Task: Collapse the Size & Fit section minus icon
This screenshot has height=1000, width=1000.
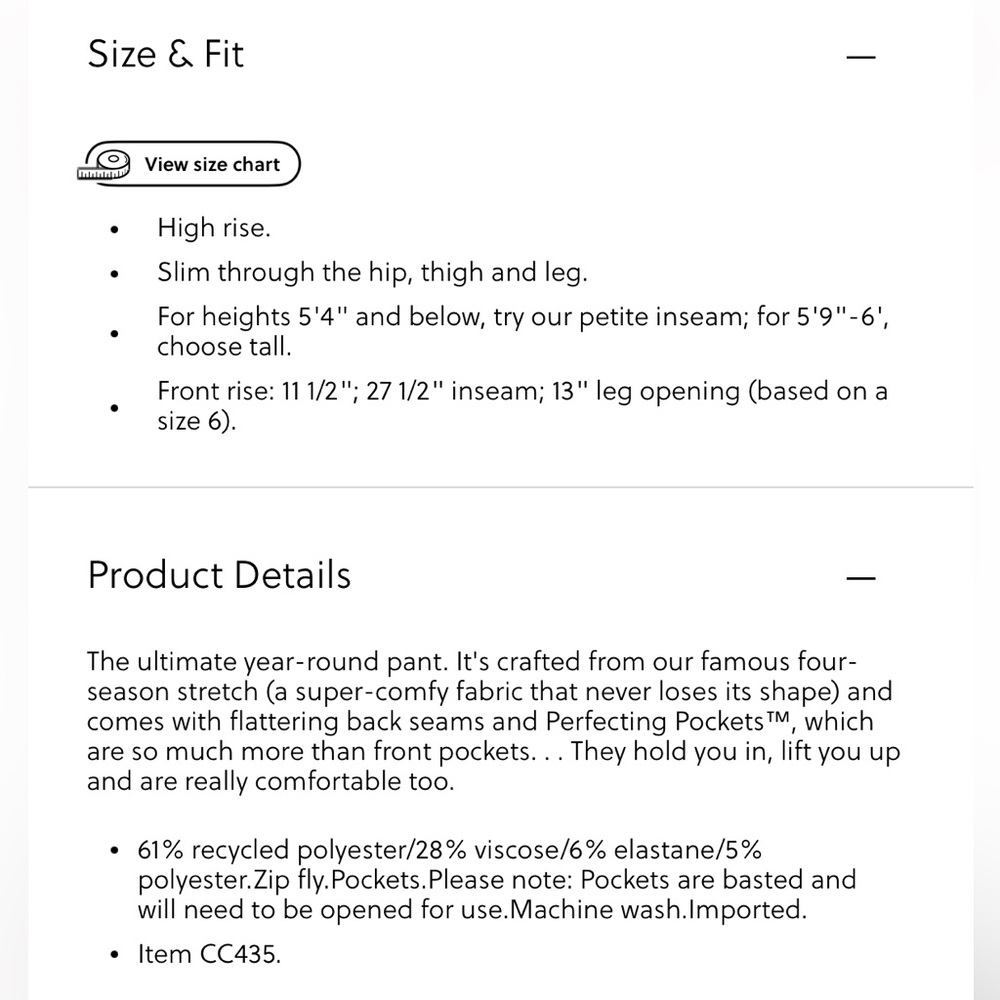Action: click(x=860, y=57)
